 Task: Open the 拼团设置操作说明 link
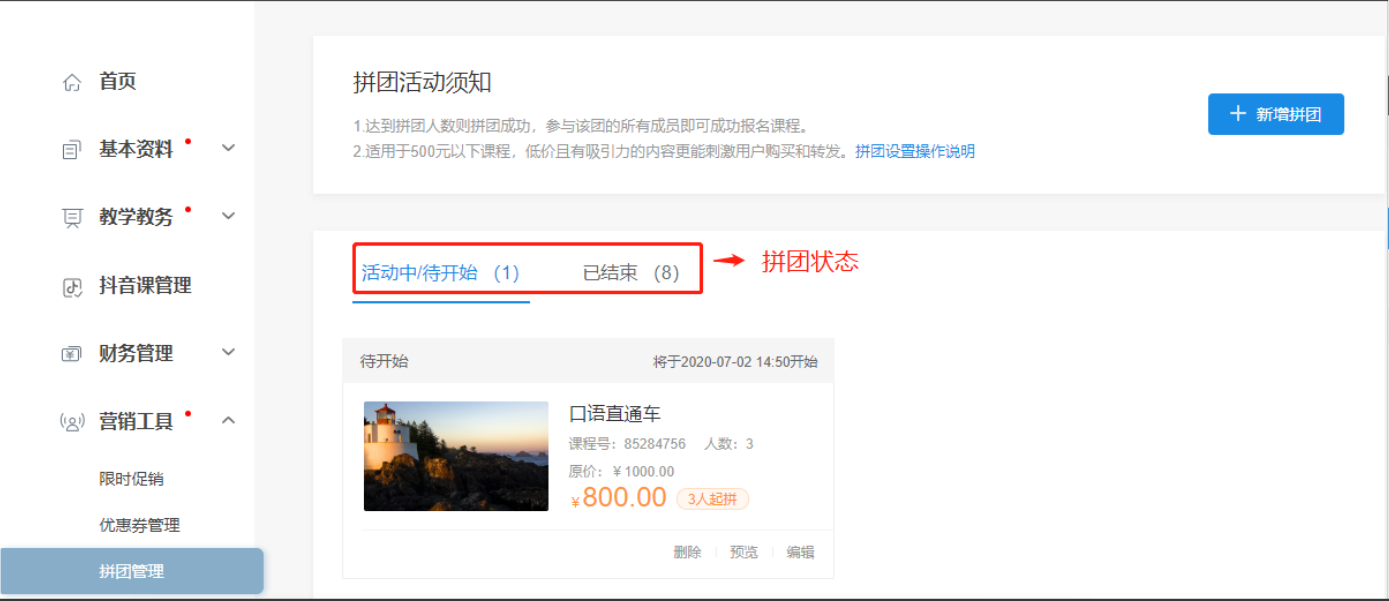[915, 152]
